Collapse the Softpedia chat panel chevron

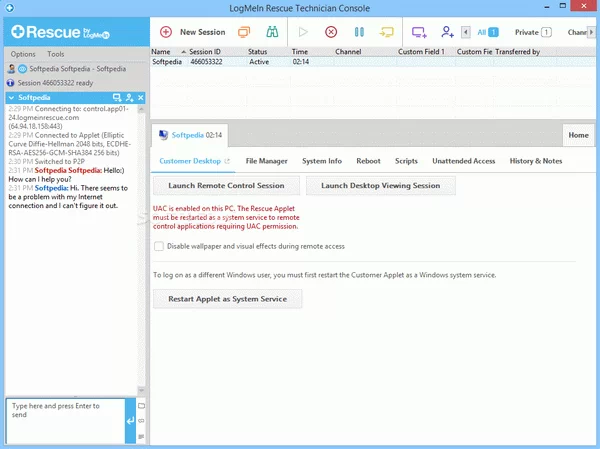pos(11,98)
